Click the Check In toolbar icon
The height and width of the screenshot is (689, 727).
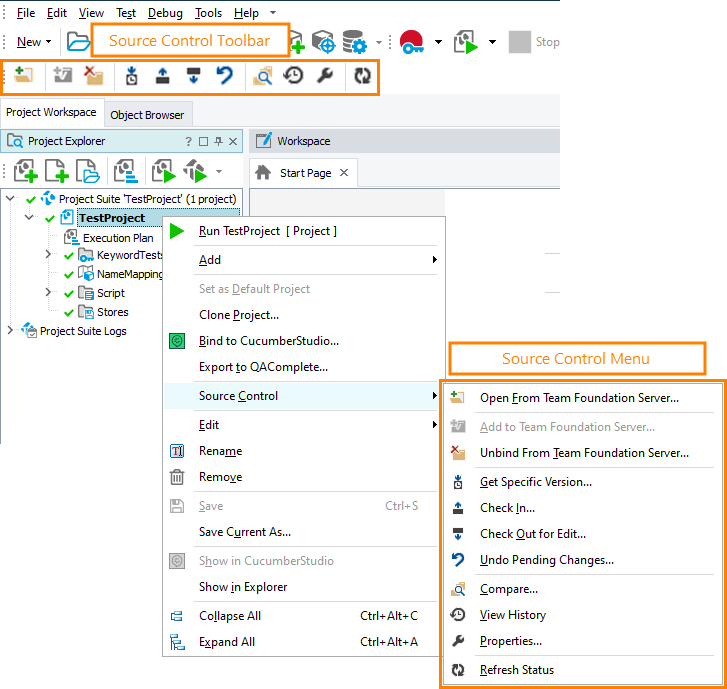point(163,76)
